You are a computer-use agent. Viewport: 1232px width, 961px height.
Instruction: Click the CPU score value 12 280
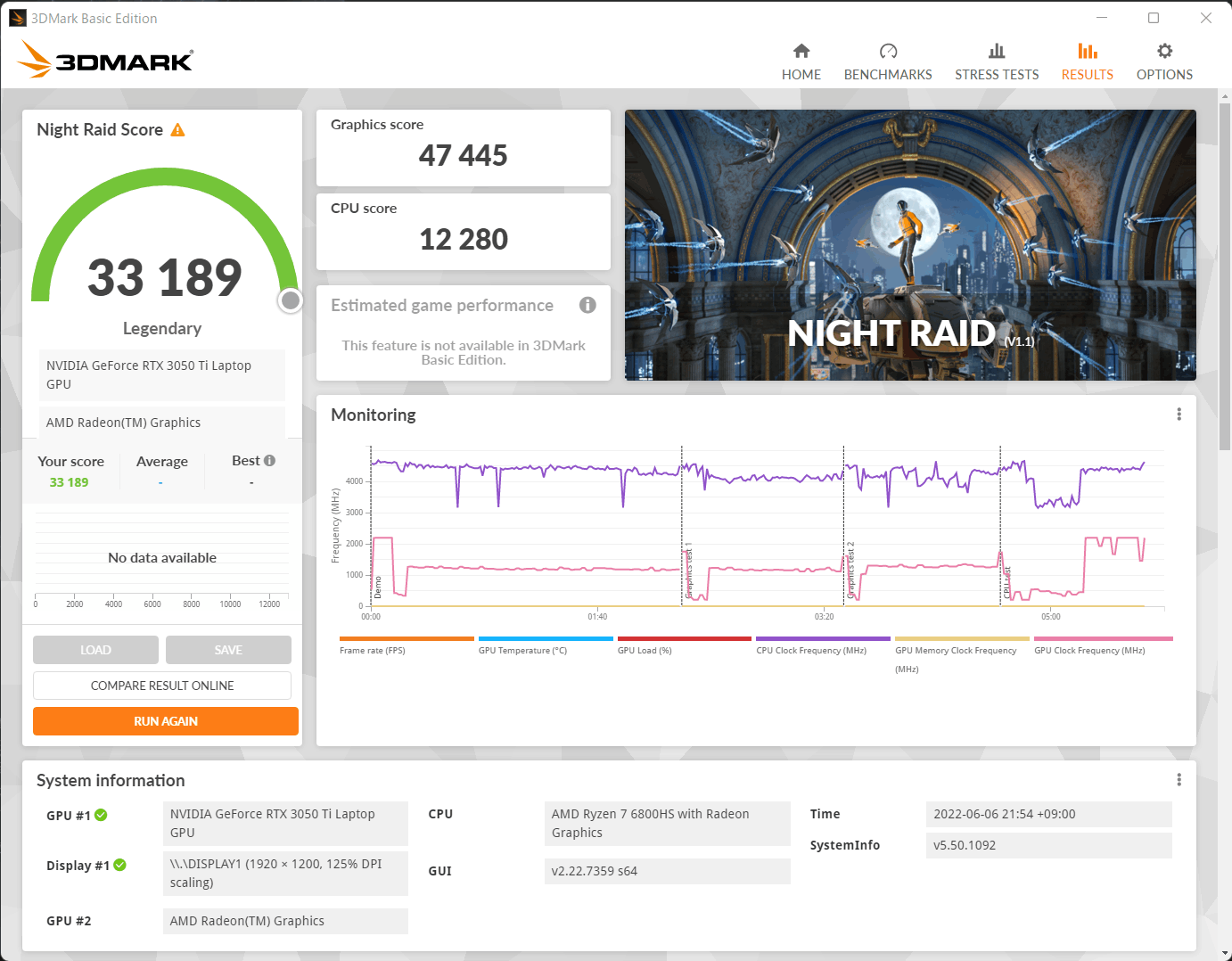[464, 239]
